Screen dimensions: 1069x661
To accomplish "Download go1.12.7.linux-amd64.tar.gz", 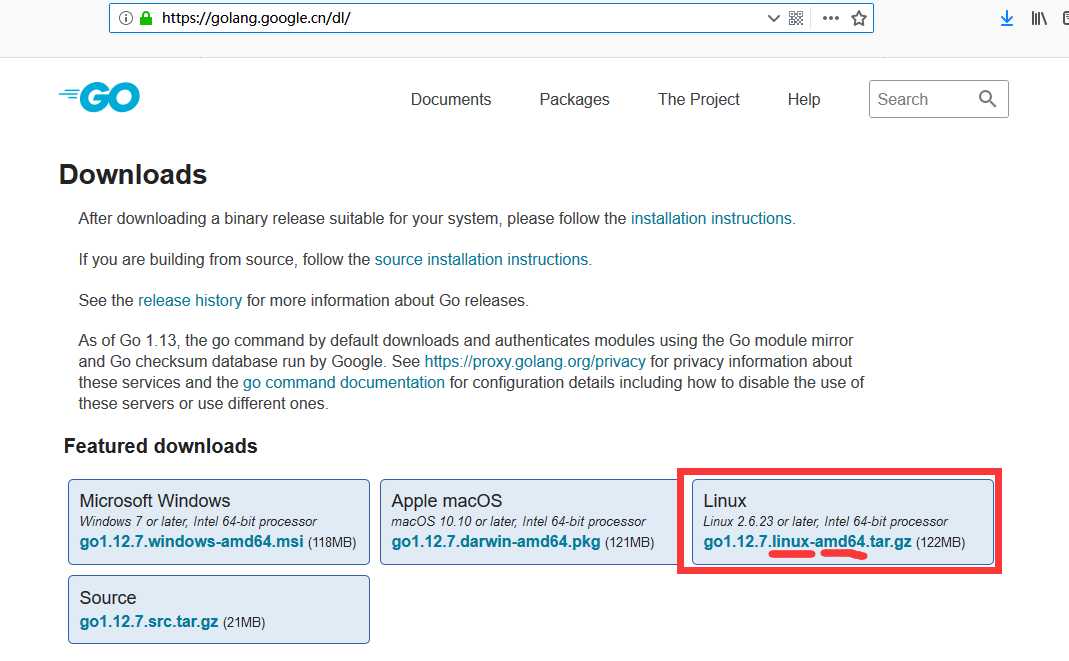I will point(807,542).
